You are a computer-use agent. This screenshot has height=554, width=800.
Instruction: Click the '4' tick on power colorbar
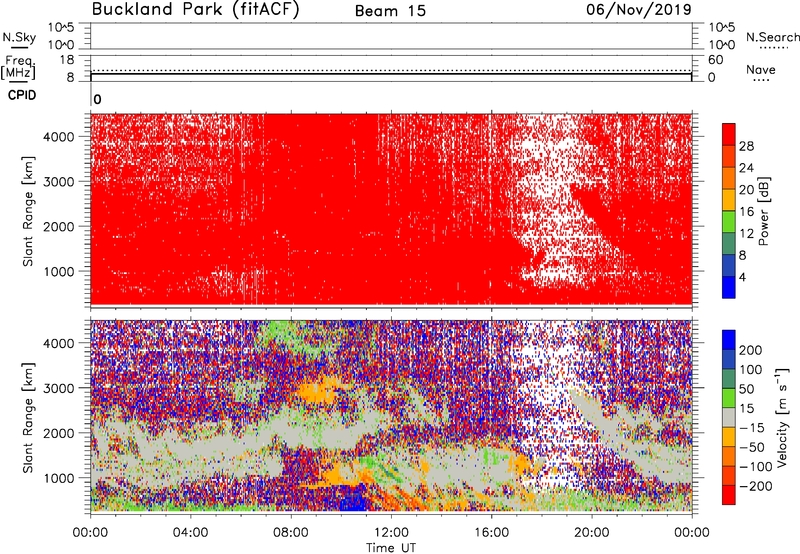[x=742, y=277]
